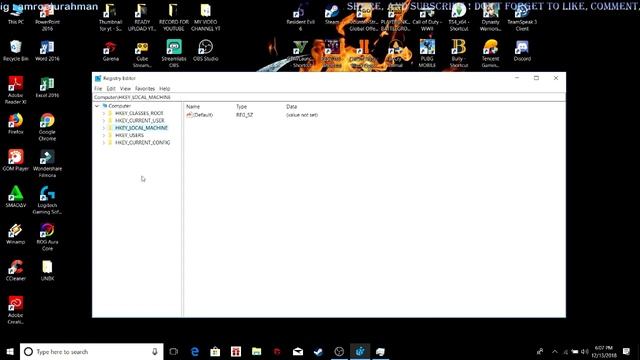This screenshot has width=640, height=360.
Task: Open the Edit menu in Registry Editor
Action: point(111,89)
